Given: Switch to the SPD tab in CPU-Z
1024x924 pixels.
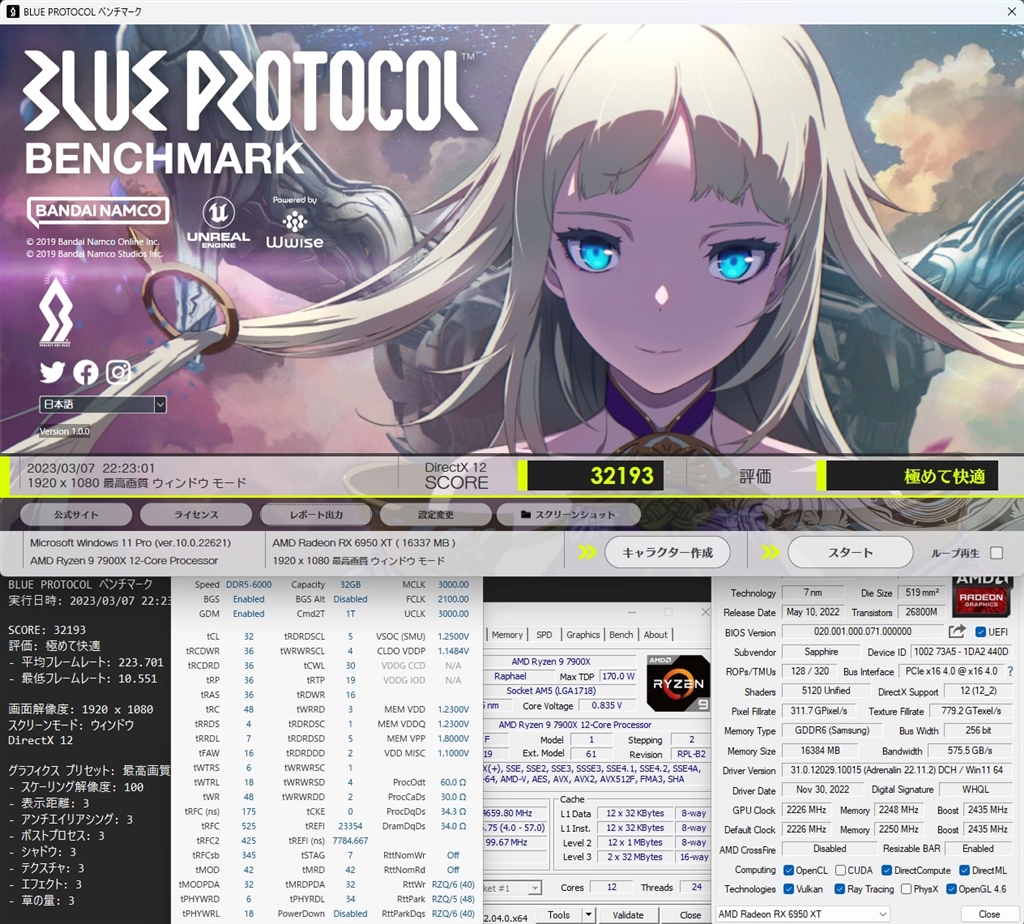Looking at the screenshot, I should pyautogui.click(x=544, y=634).
